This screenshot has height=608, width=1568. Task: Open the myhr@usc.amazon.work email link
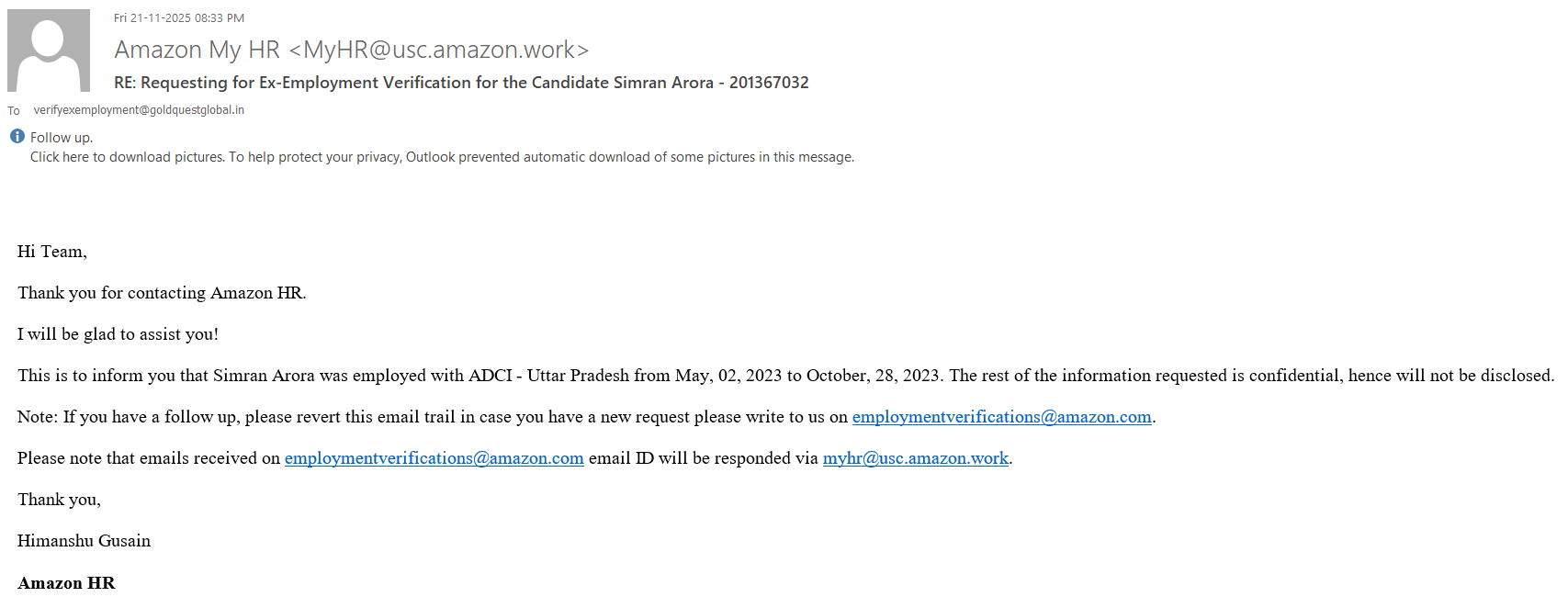(x=915, y=458)
